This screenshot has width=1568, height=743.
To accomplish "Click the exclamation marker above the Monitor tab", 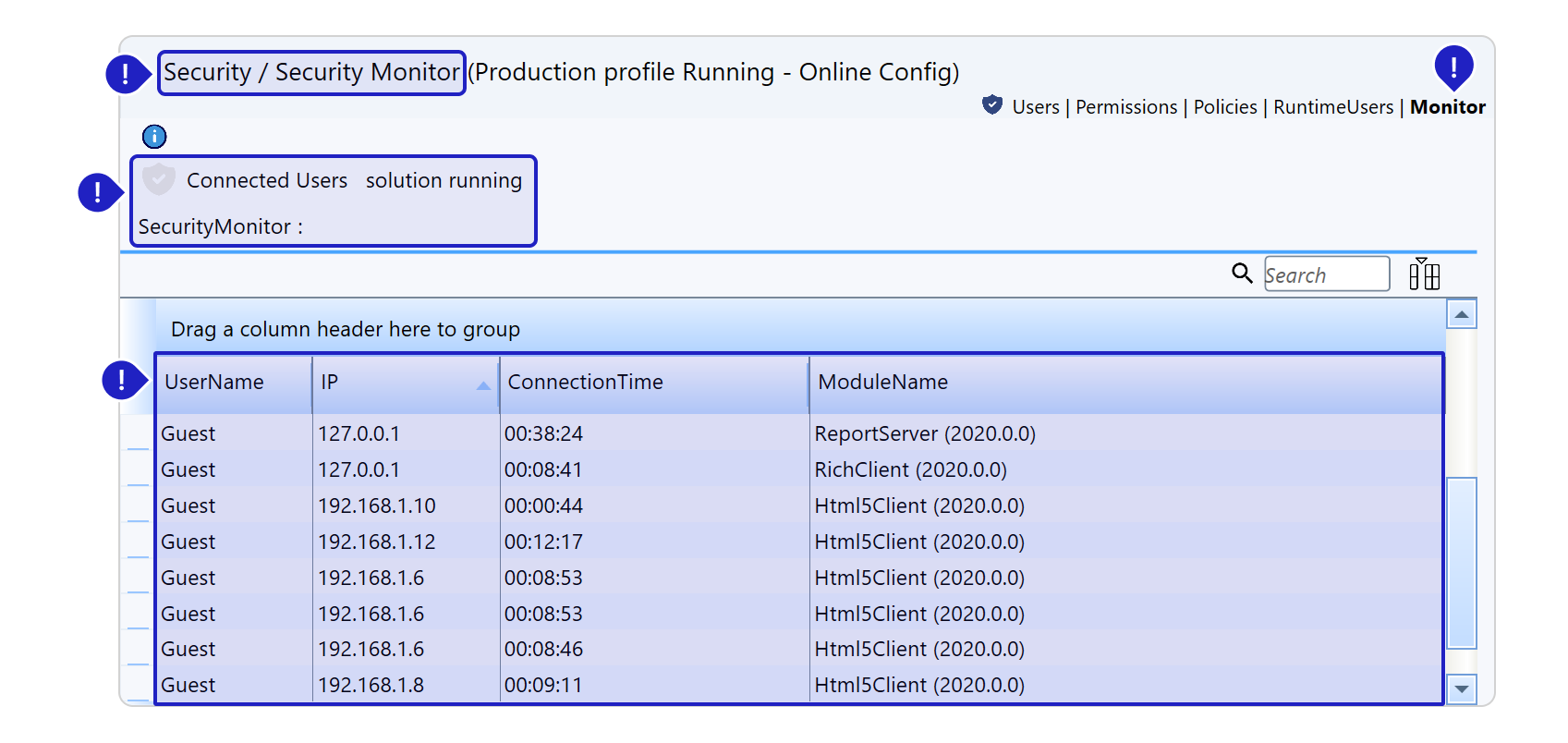I will [1453, 67].
